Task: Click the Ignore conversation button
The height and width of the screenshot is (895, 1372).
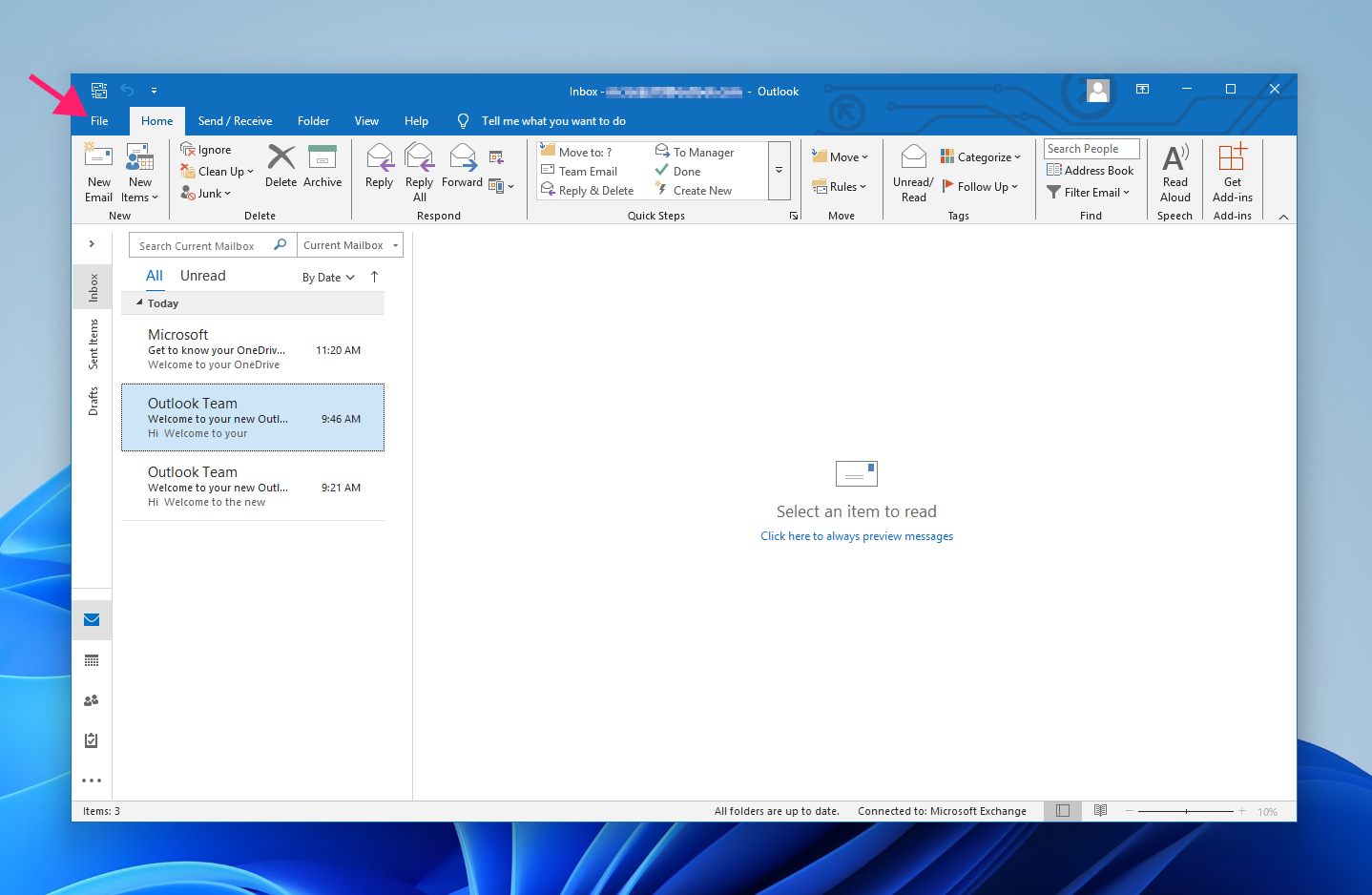Action: click(206, 150)
